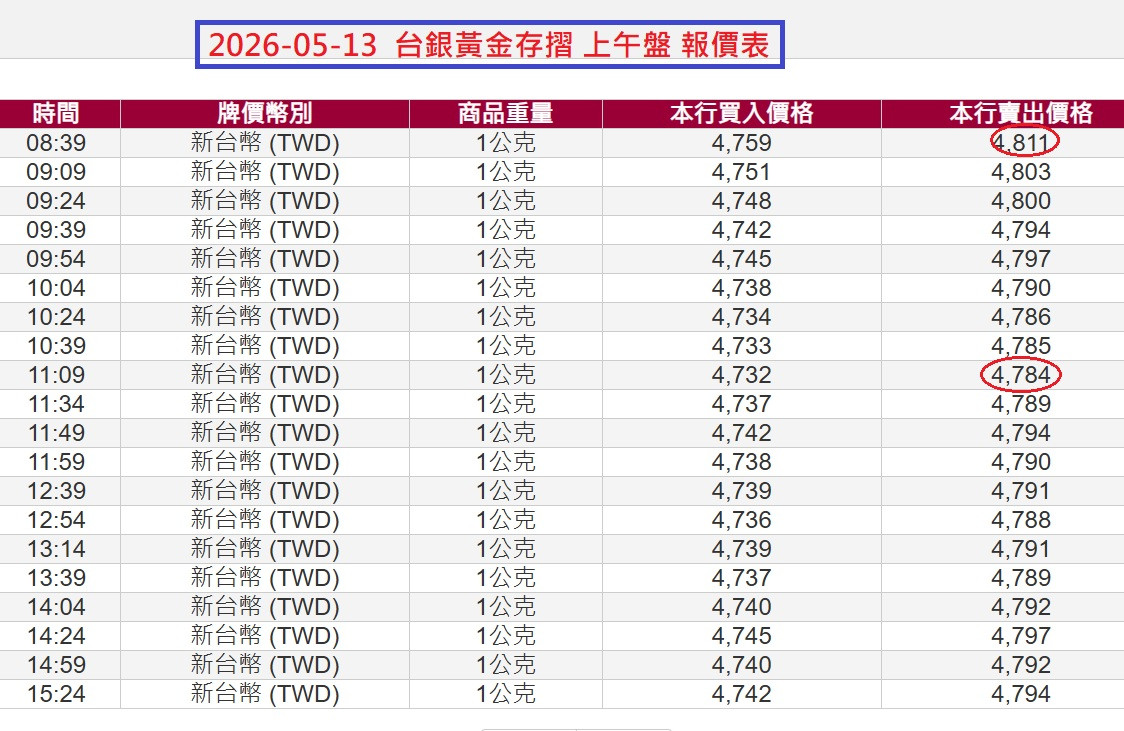Select the 09:09 time cell

click(56, 172)
